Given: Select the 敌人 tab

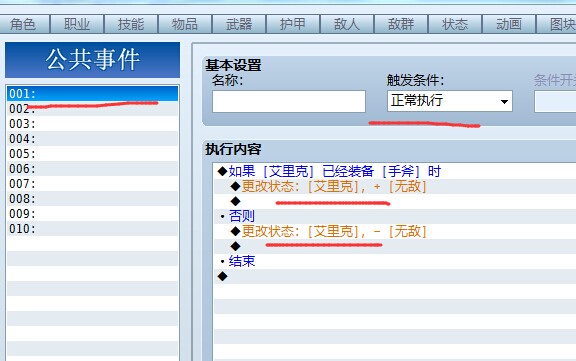Looking at the screenshot, I should pyautogui.click(x=347, y=24).
